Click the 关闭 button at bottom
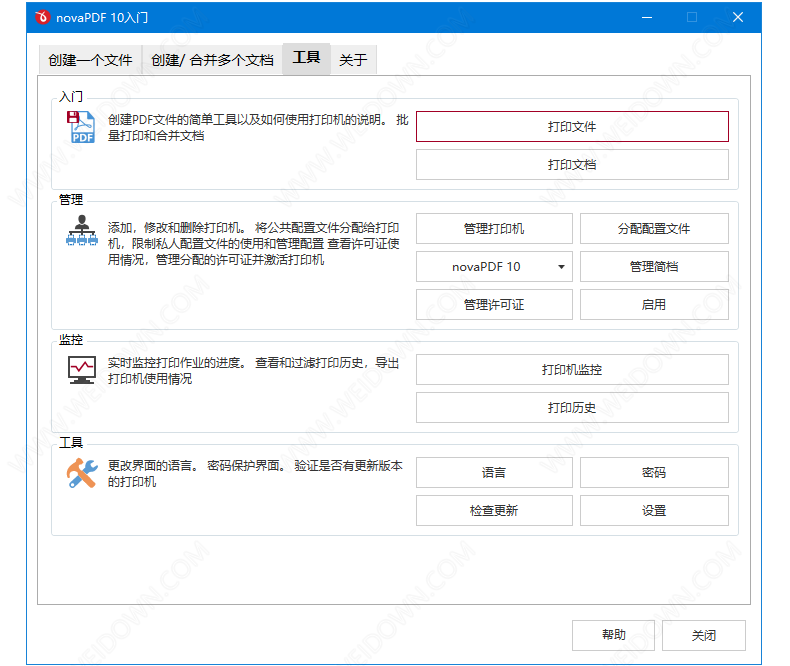 pyautogui.click(x=703, y=635)
